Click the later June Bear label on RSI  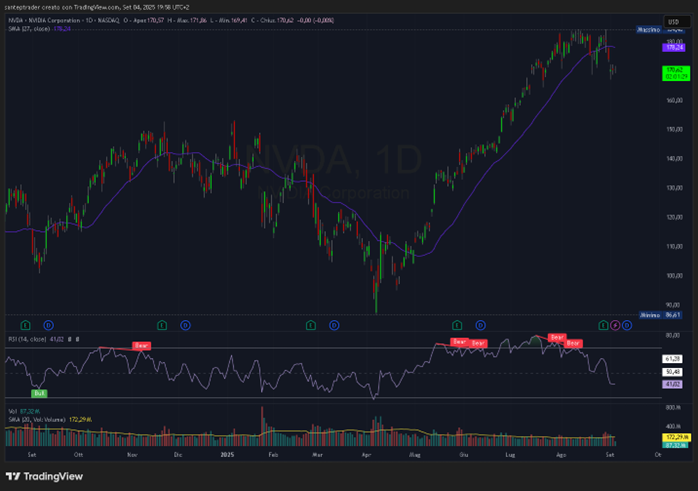pos(478,343)
